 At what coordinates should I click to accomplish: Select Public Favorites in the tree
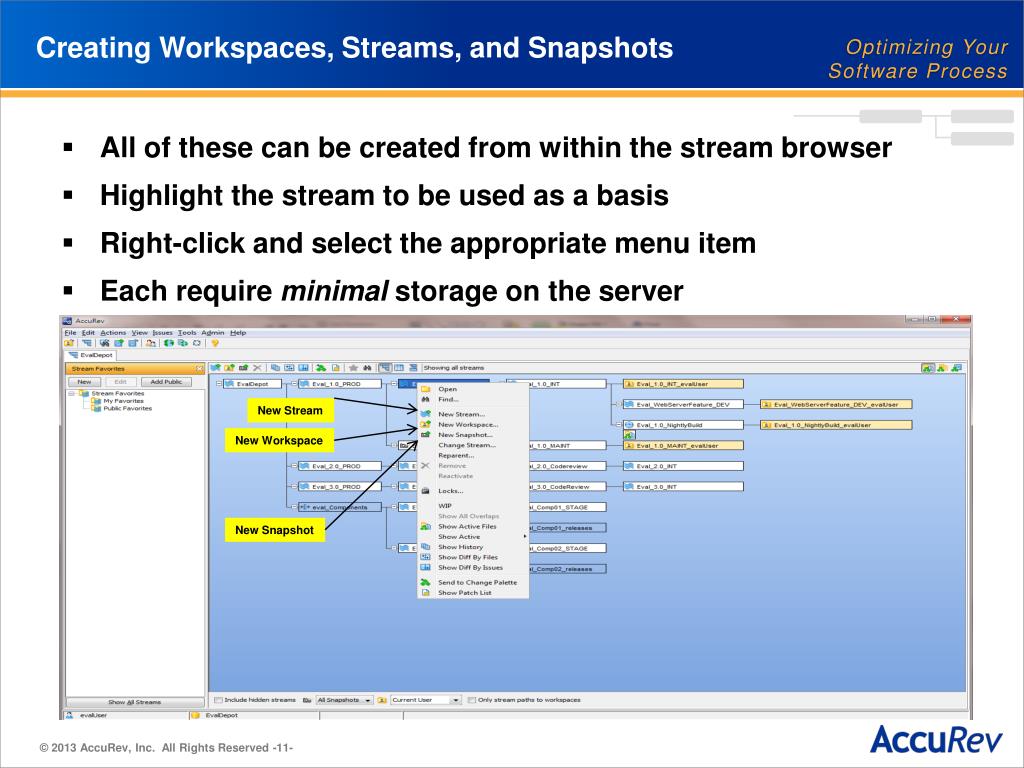point(127,409)
